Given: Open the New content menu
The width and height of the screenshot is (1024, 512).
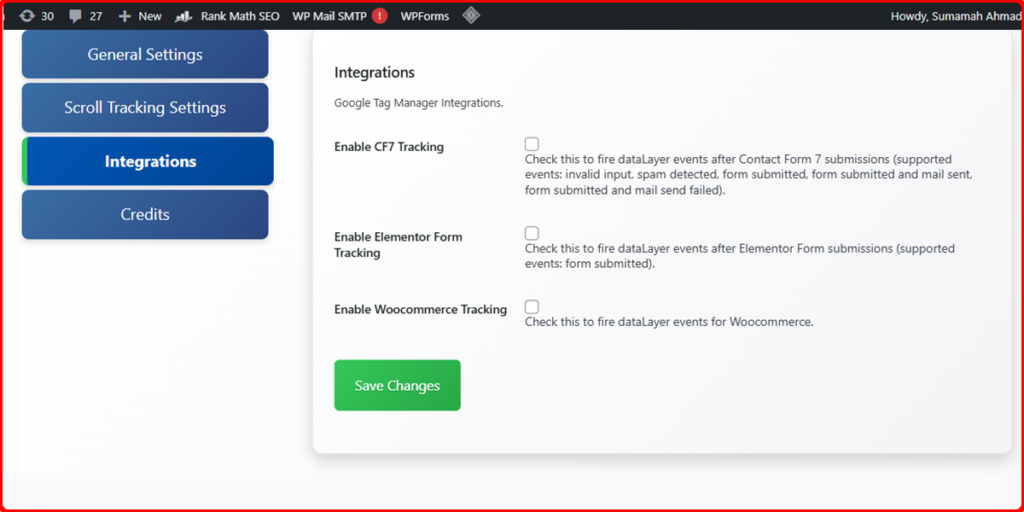Looking at the screenshot, I should (x=140, y=16).
